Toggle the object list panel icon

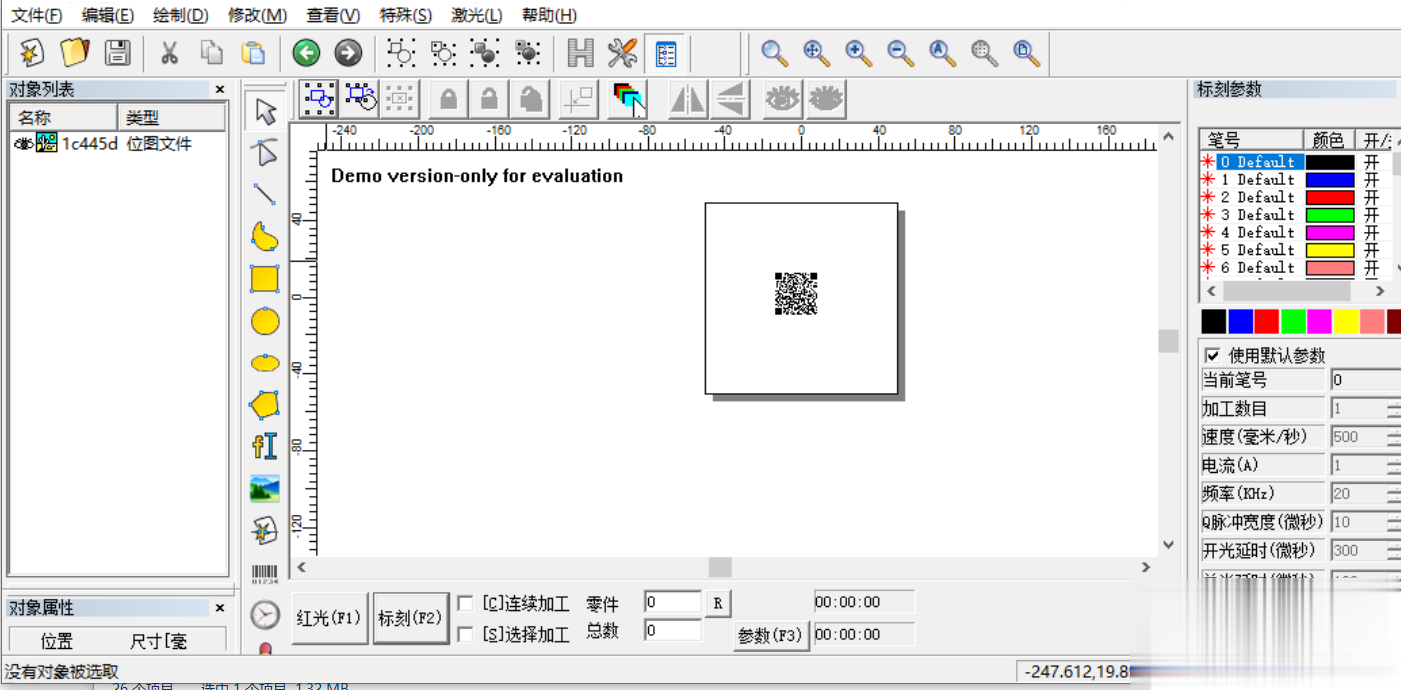point(666,53)
